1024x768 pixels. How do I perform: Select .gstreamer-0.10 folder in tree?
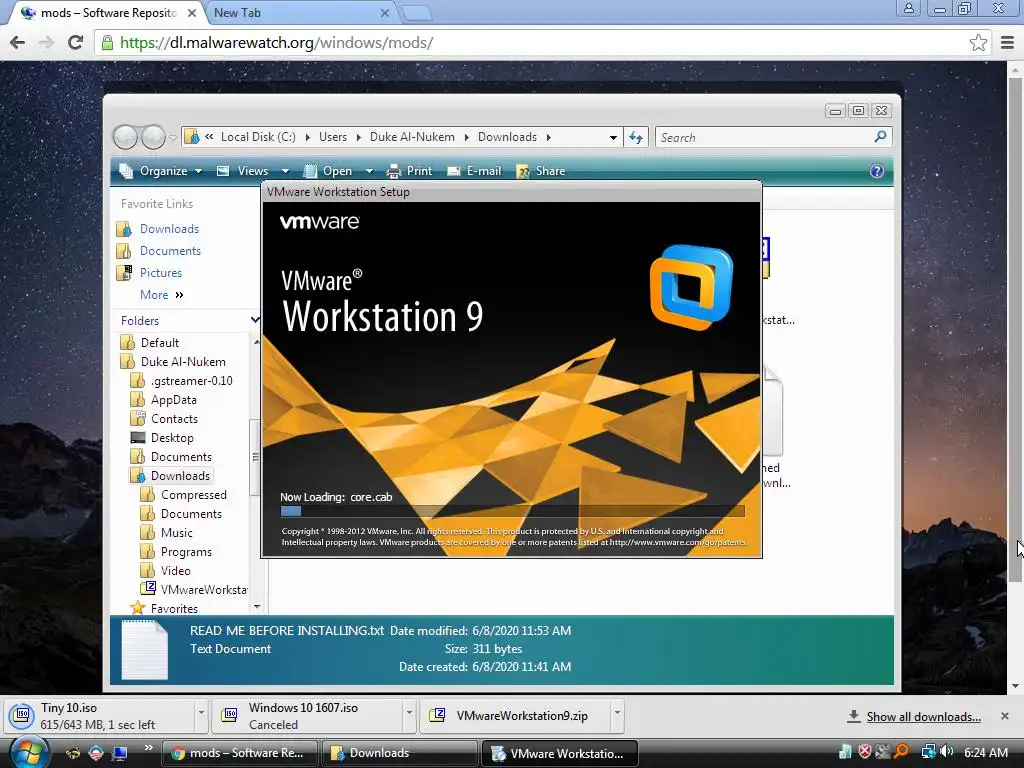191,381
